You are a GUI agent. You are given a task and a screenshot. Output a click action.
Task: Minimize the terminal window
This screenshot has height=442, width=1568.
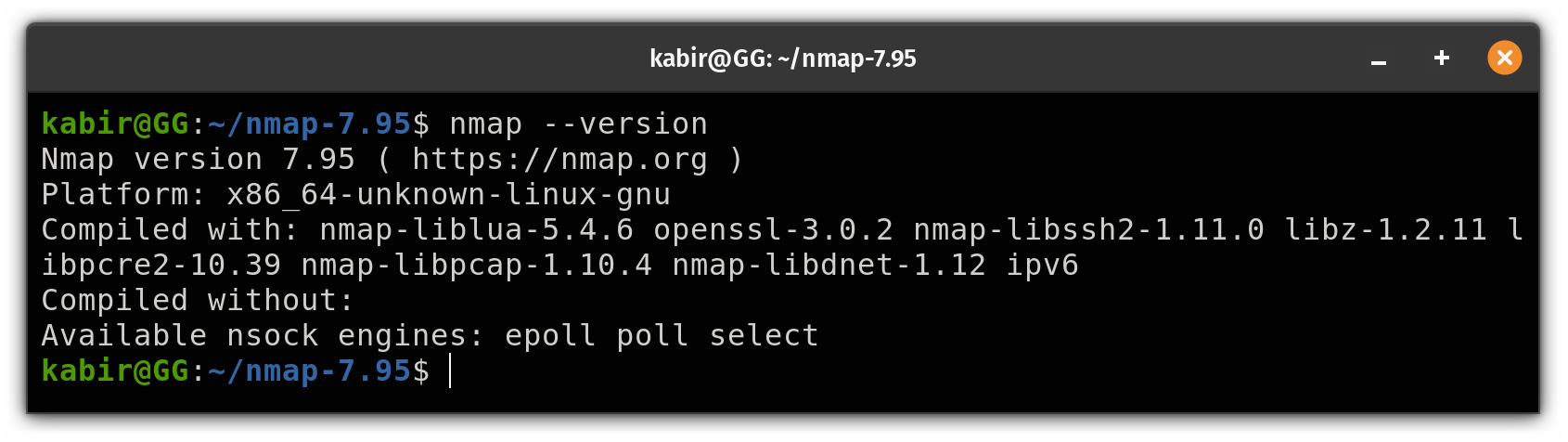(1379, 58)
